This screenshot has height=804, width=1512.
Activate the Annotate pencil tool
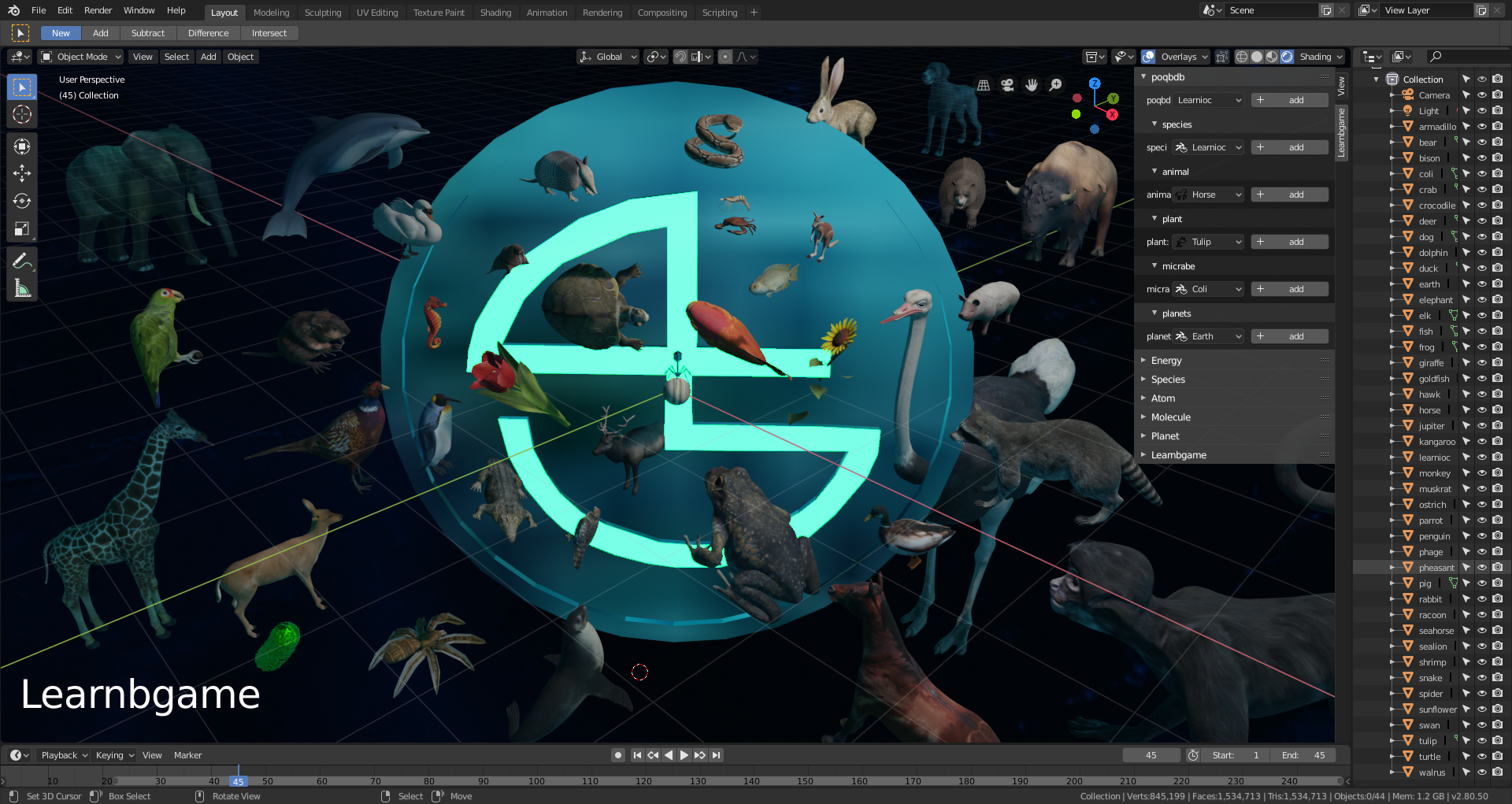point(22,261)
